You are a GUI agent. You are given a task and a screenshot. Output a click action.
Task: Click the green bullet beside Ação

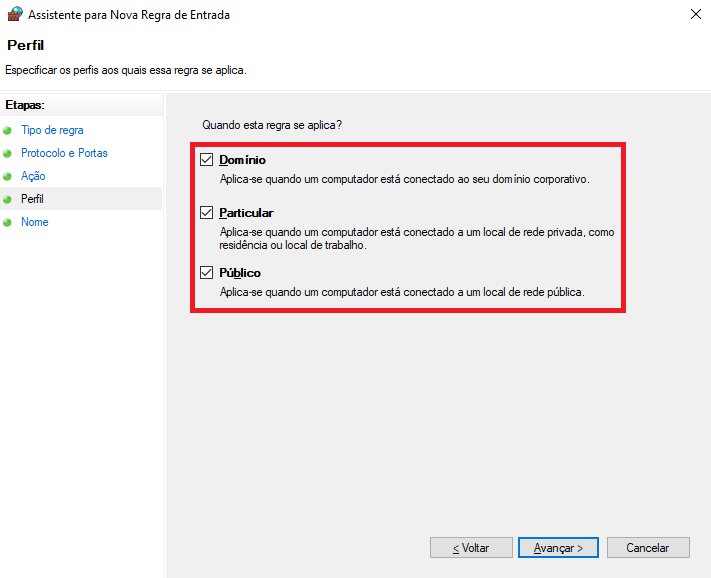[x=7, y=176]
